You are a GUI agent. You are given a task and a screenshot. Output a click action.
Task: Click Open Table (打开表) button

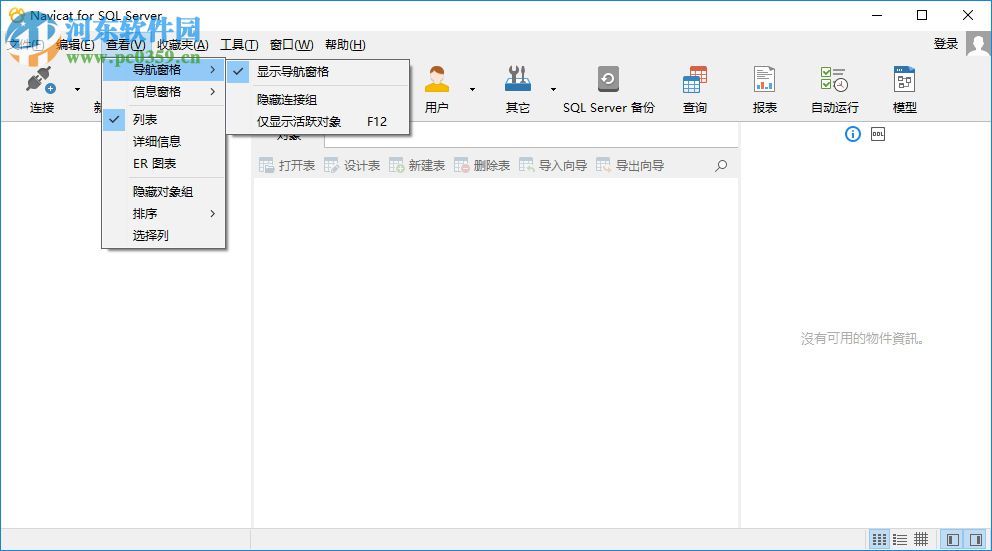pos(287,166)
